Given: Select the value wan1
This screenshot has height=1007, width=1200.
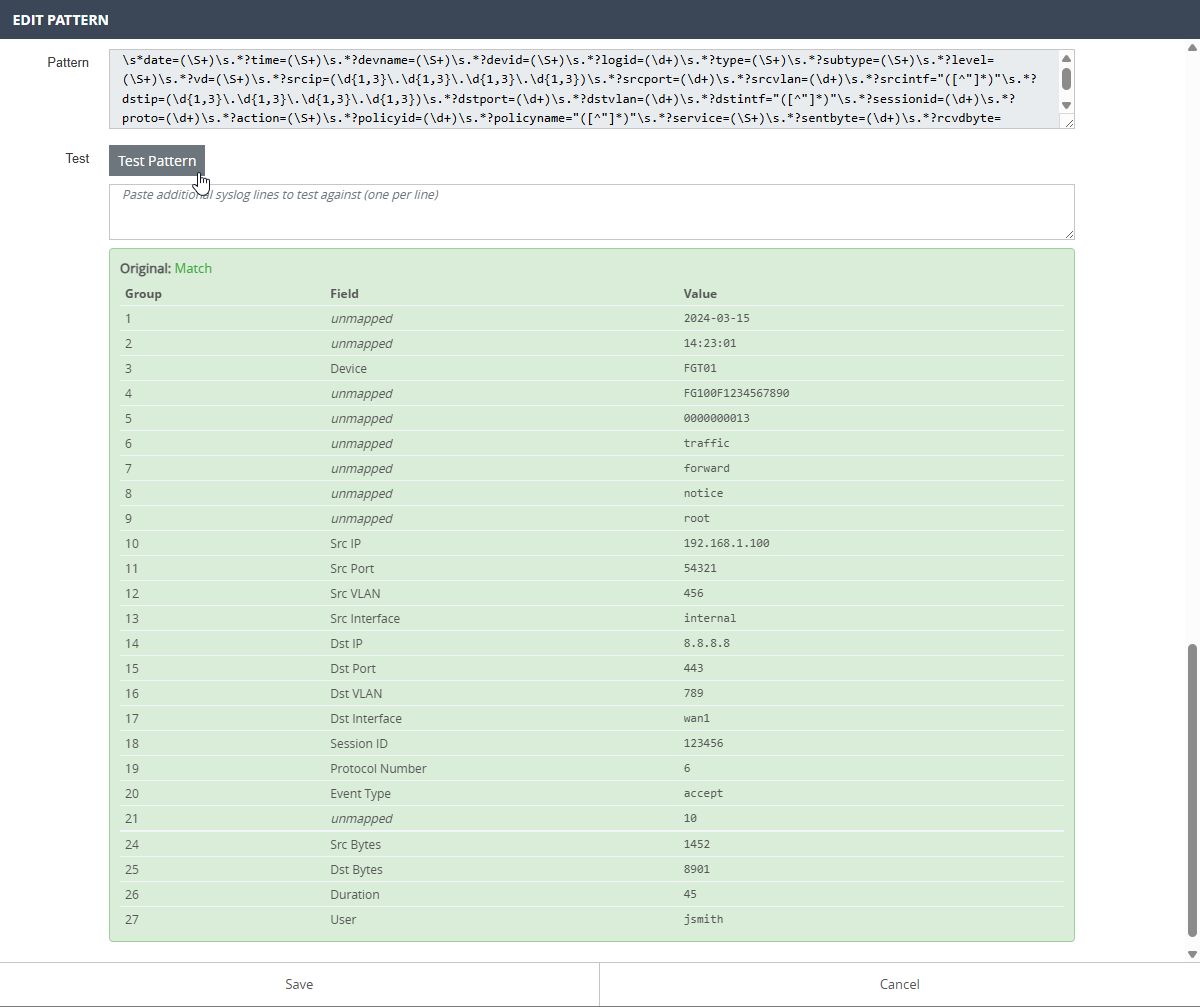Looking at the screenshot, I should coord(697,718).
